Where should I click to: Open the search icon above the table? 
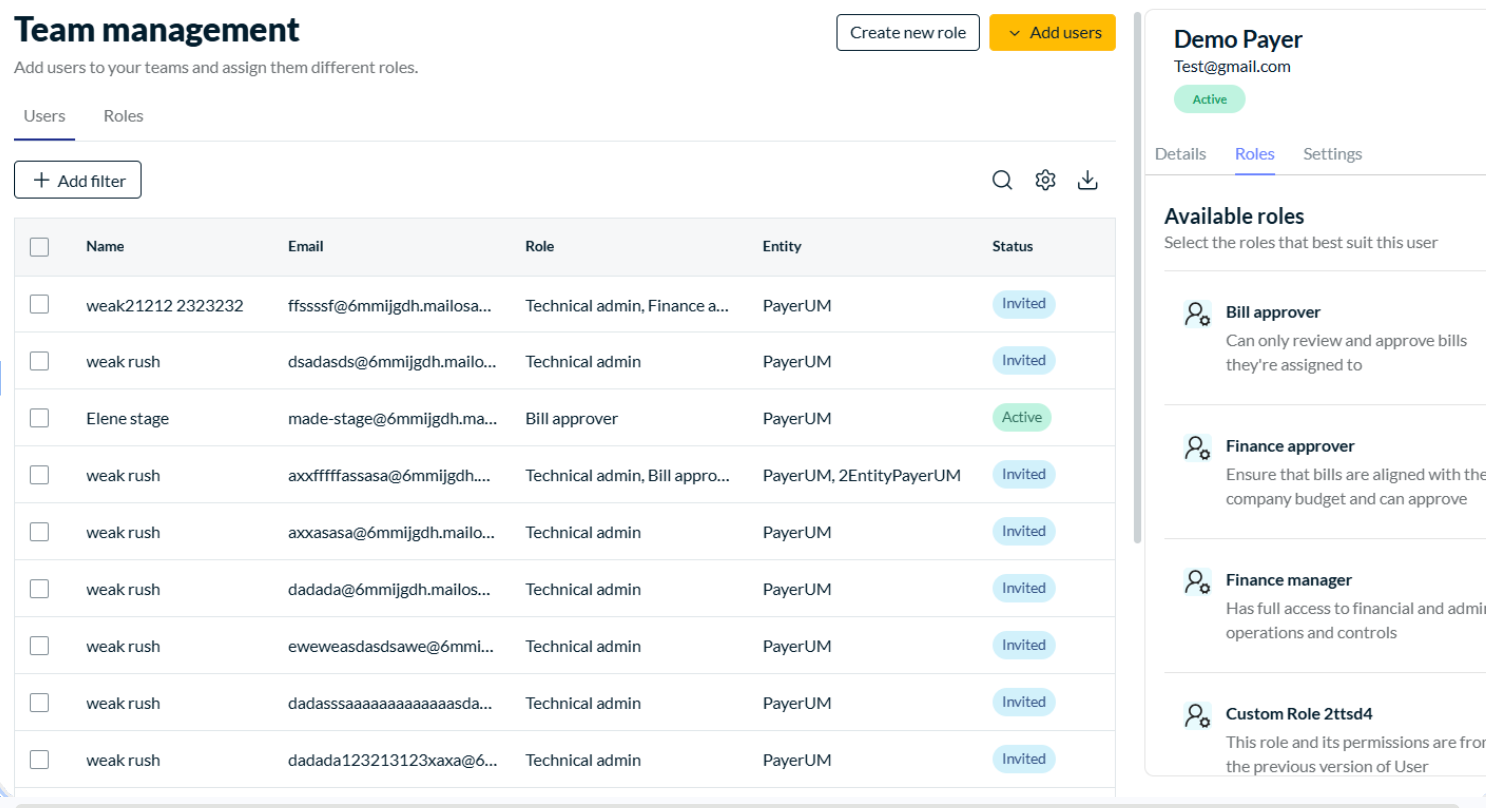click(x=1002, y=180)
